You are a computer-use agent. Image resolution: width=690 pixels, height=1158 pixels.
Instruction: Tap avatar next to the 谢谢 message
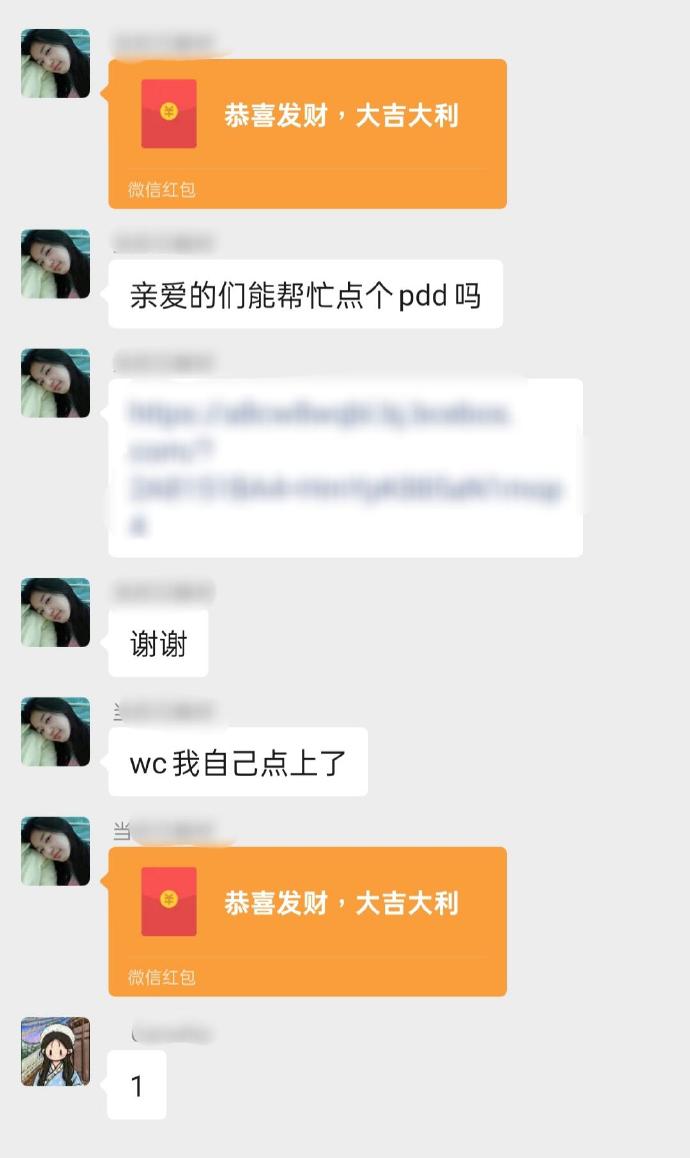55,612
